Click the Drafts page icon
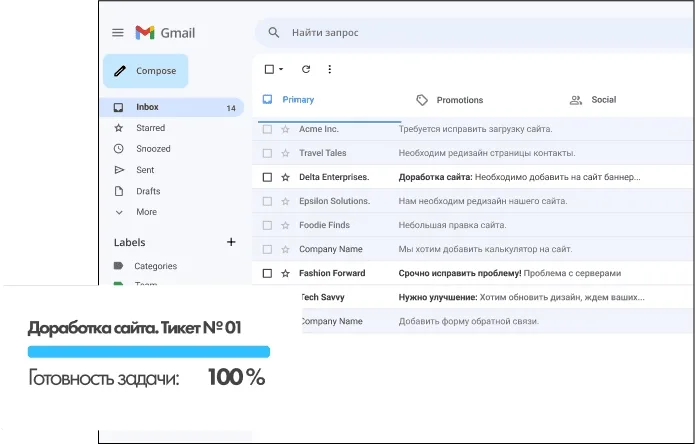Image resolution: width=695 pixels, height=444 pixels. (x=119, y=191)
